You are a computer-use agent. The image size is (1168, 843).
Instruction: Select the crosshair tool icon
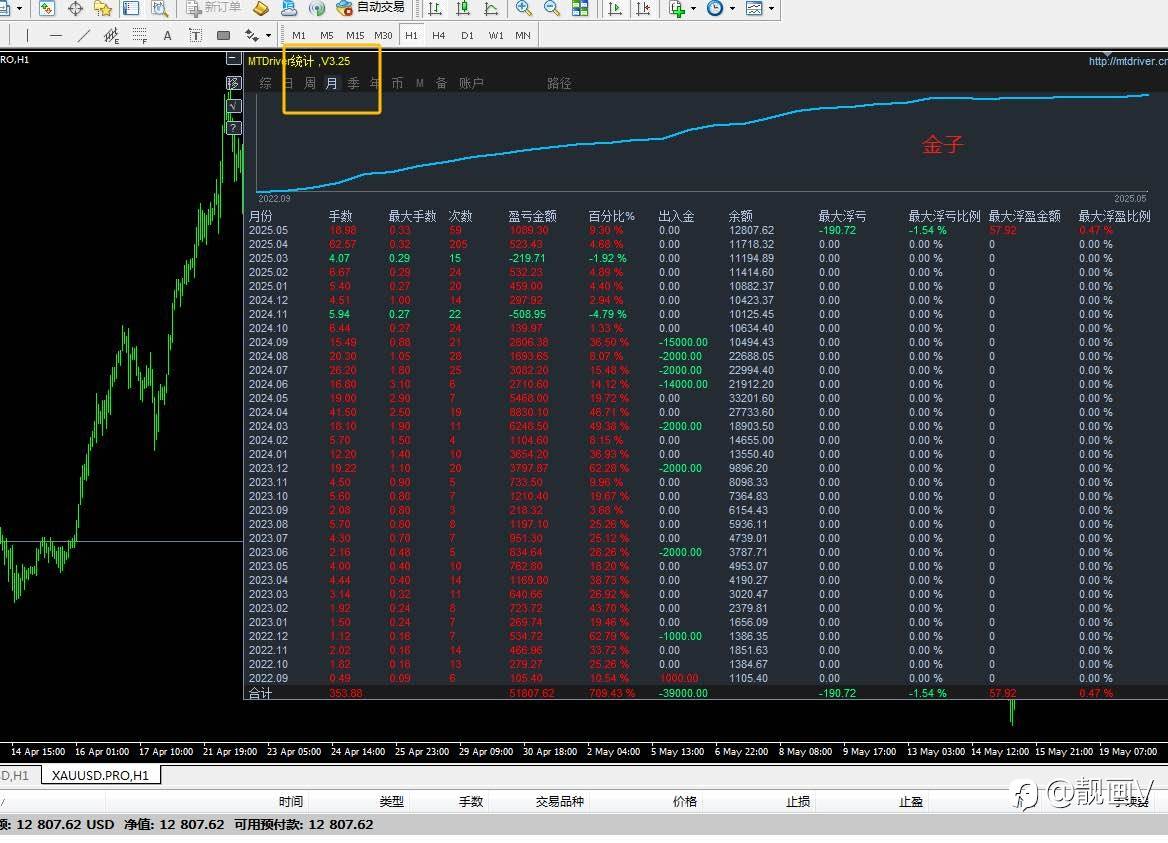75,8
